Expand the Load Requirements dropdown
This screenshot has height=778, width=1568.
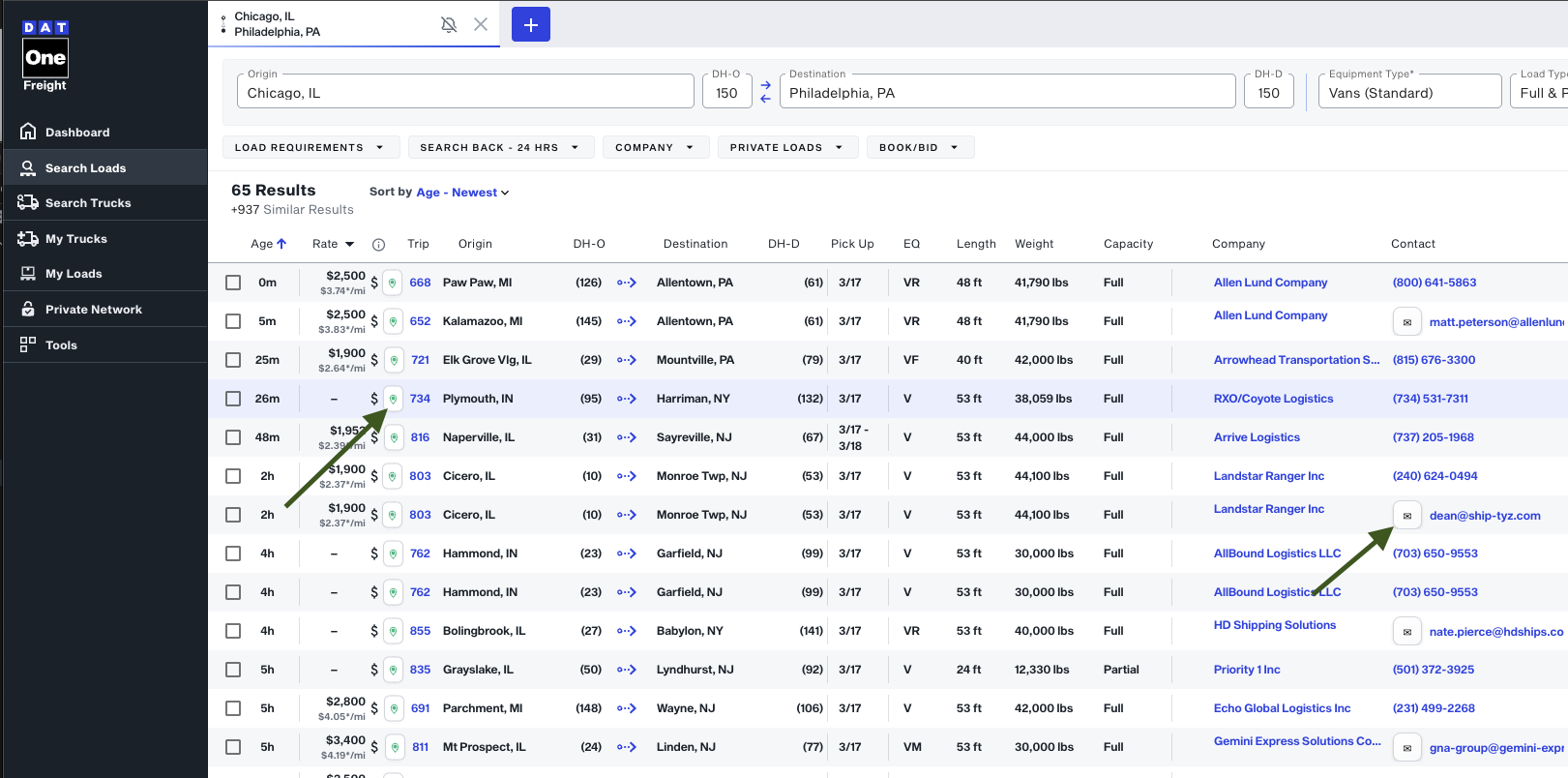click(x=310, y=147)
